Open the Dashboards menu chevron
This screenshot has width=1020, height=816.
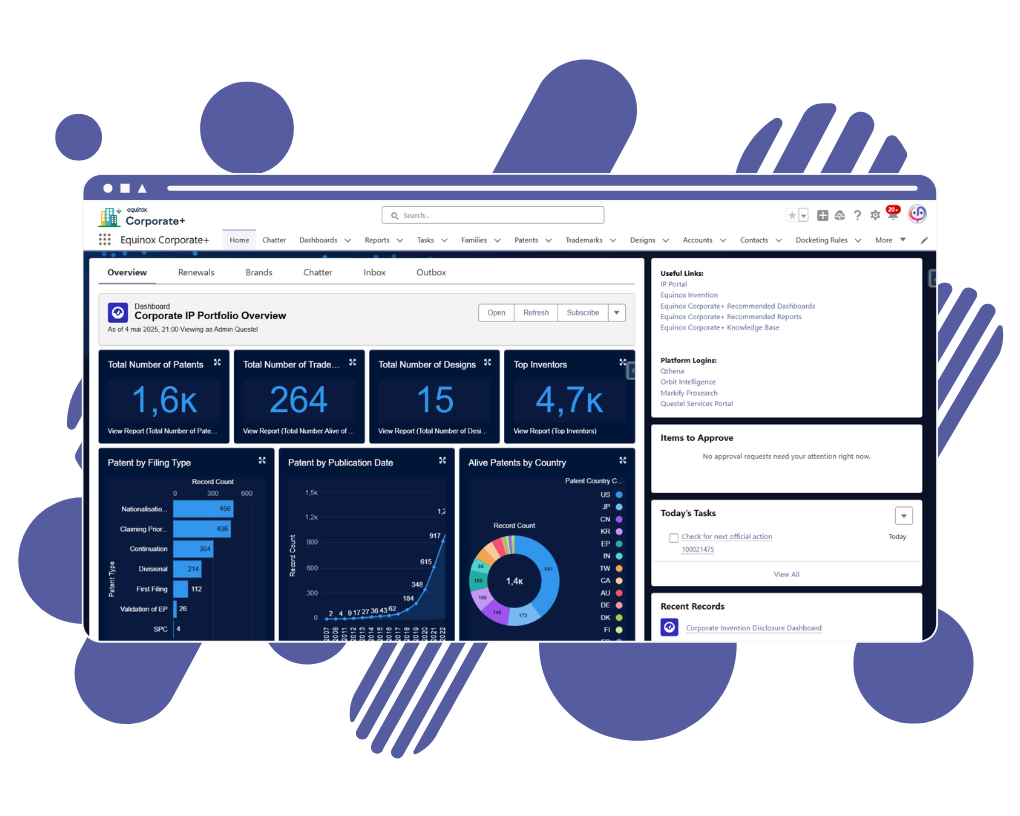point(348,241)
